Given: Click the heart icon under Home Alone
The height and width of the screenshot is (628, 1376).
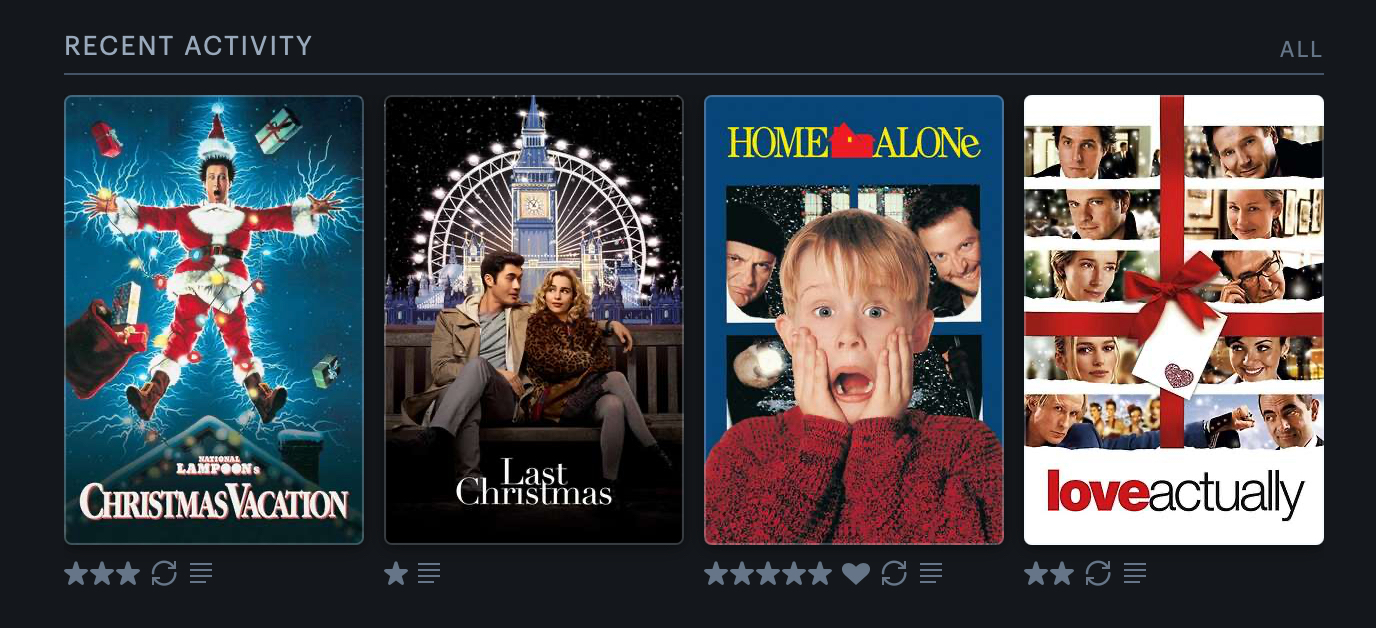Looking at the screenshot, I should [x=855, y=573].
